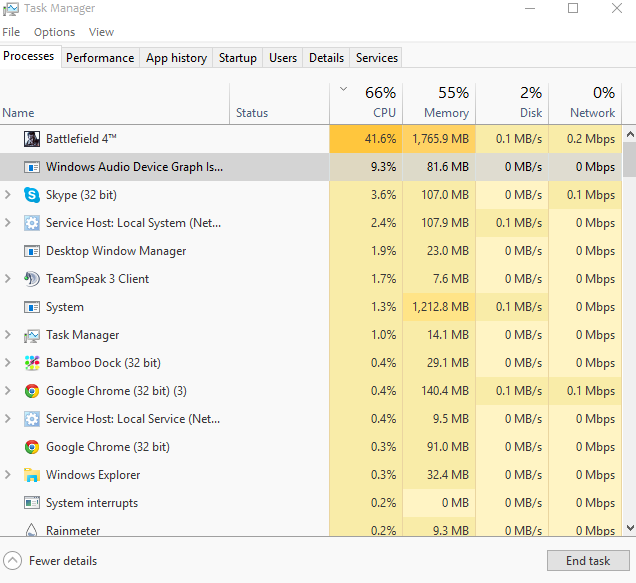
Task: Sort by the Name column header
Action: click(x=115, y=103)
